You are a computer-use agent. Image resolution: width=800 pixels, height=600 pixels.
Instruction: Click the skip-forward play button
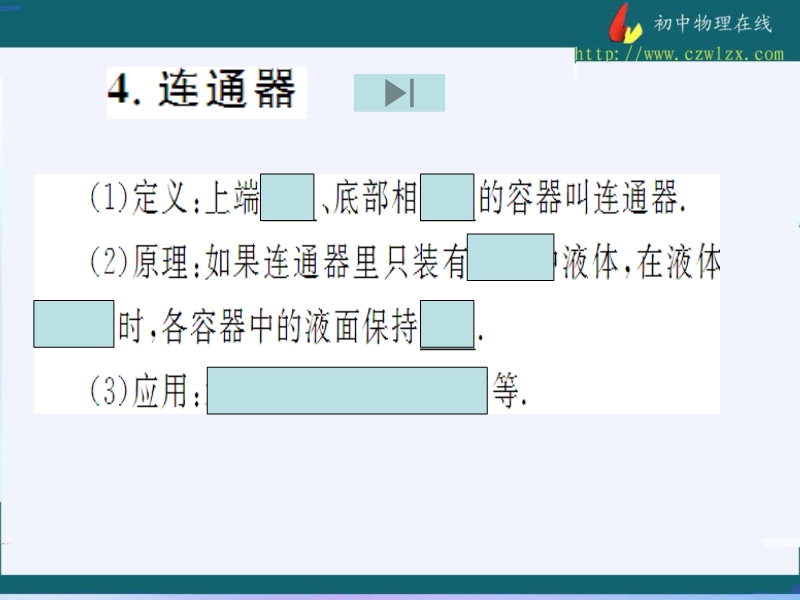[x=399, y=93]
